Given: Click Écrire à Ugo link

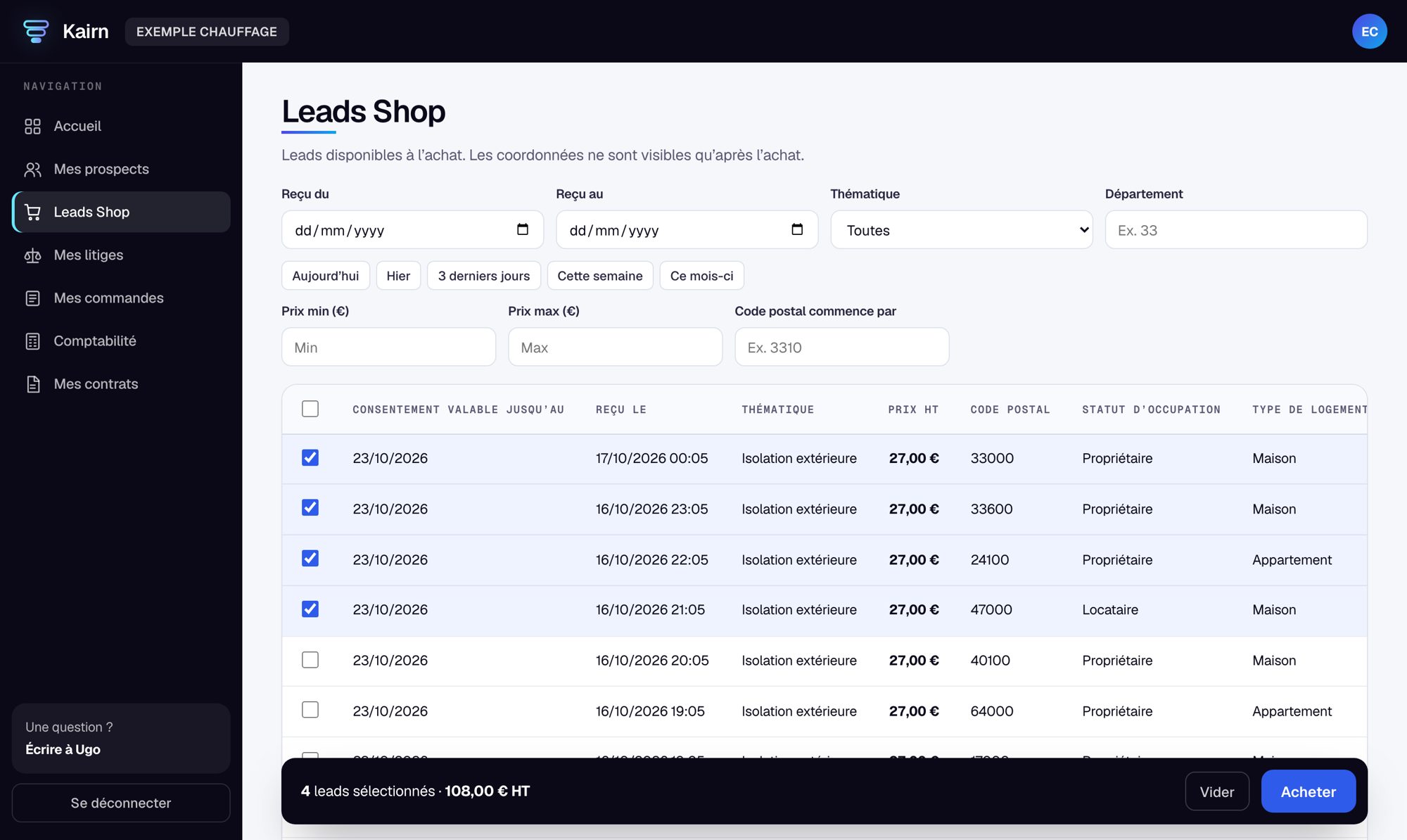Looking at the screenshot, I should 63,749.
